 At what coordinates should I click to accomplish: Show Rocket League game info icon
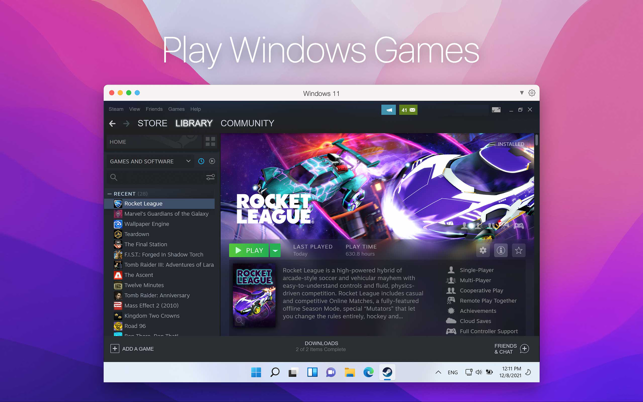tap(501, 250)
